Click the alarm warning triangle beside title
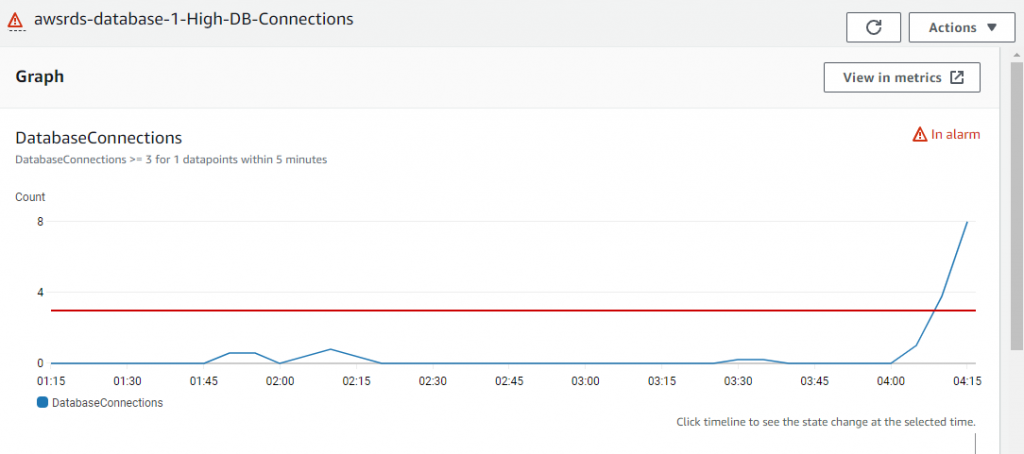The image size is (1024, 454). click(15, 21)
